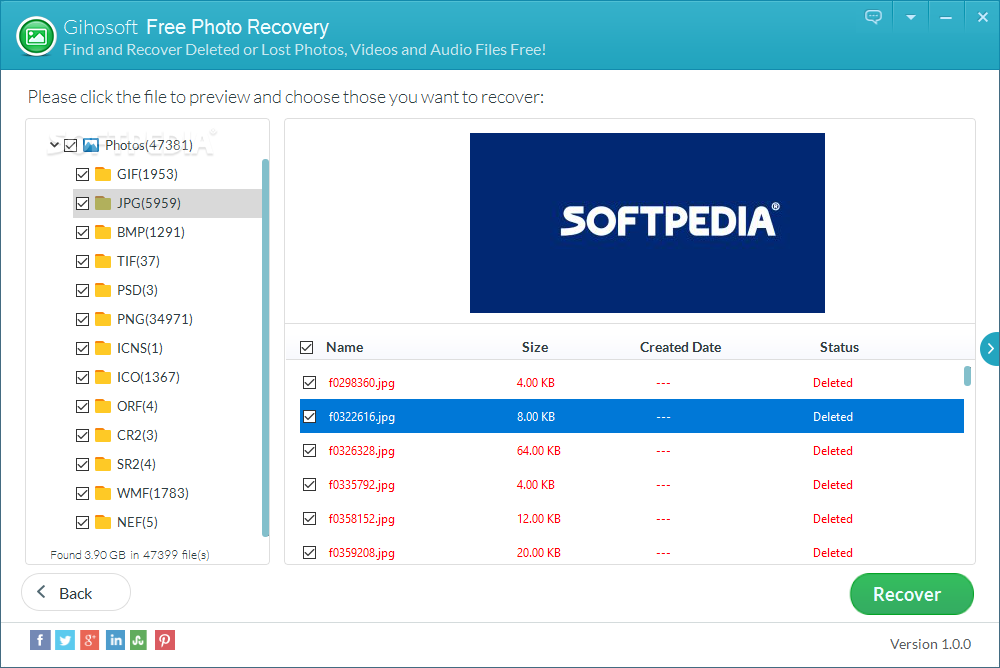Click the Found 3.90 GB summary text
This screenshot has width=1000, height=668.
tap(129, 554)
